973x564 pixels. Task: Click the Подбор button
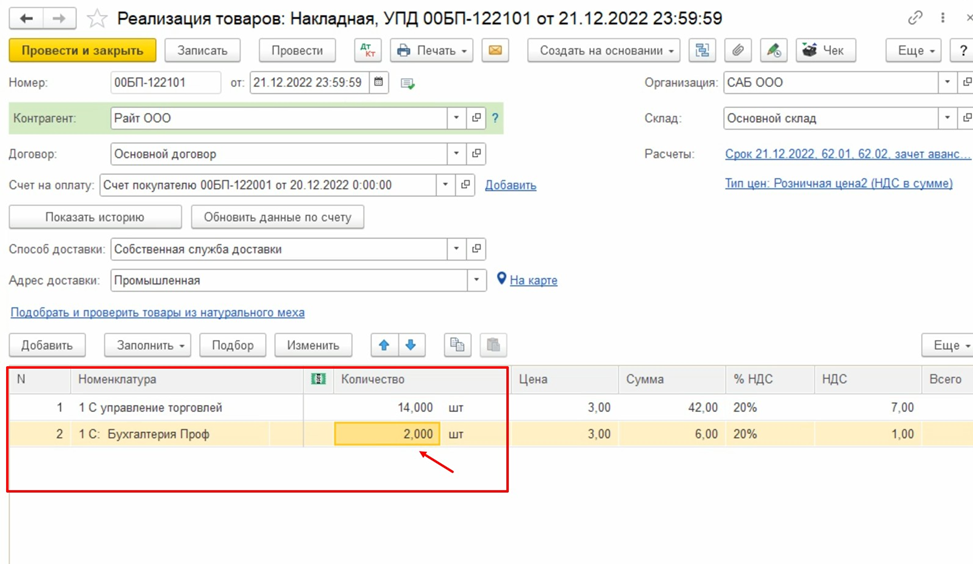233,345
